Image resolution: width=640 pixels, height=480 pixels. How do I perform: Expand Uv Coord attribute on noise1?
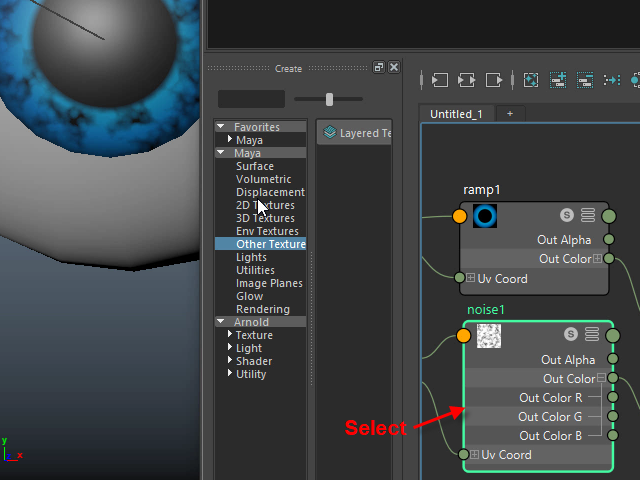(x=474, y=455)
